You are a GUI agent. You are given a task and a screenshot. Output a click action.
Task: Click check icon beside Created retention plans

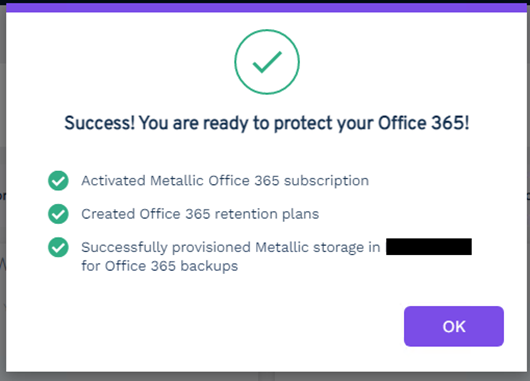[58, 214]
